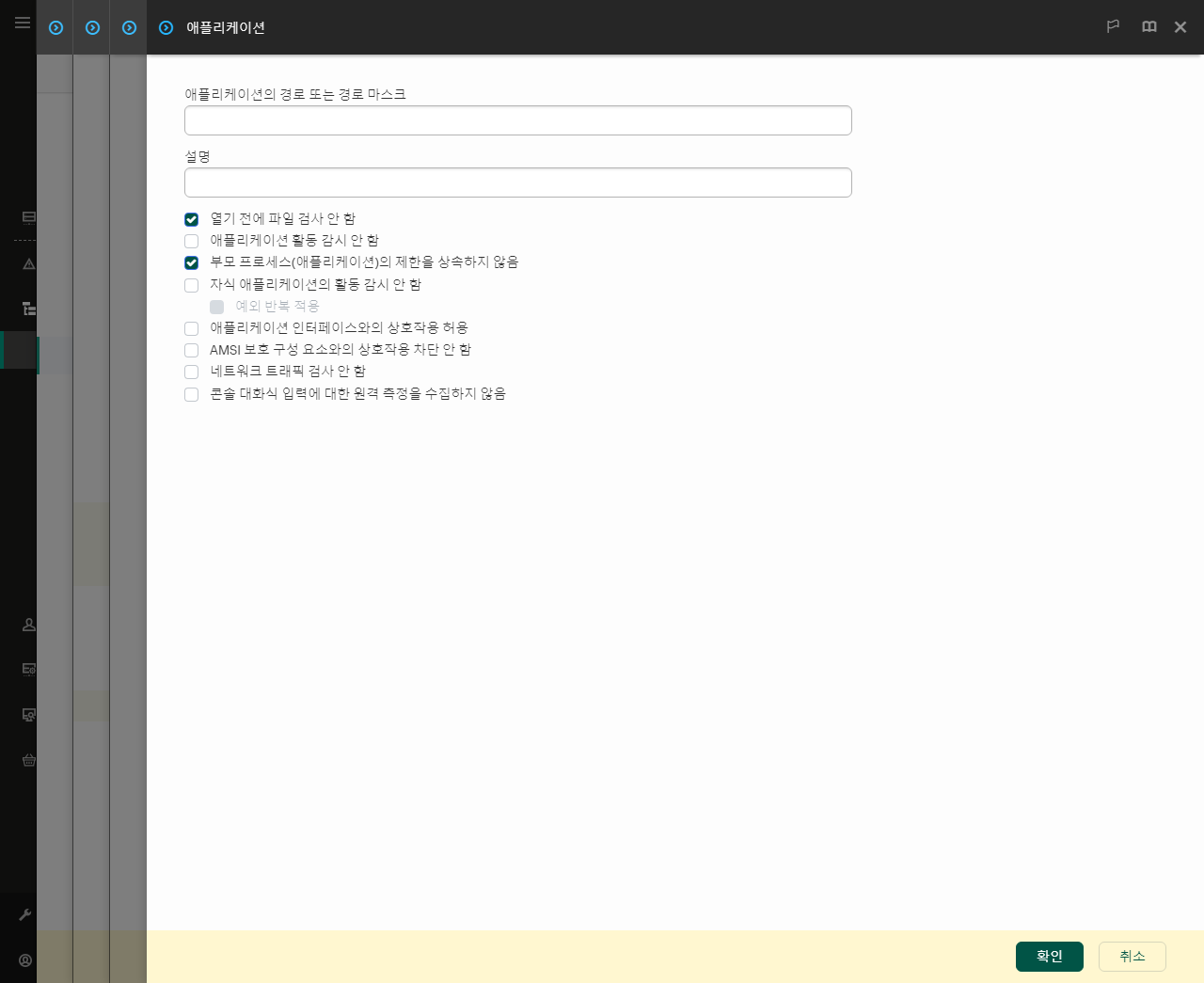Click the user management icon in the sidebar
Image resolution: width=1204 pixels, height=983 pixels.
(28, 624)
